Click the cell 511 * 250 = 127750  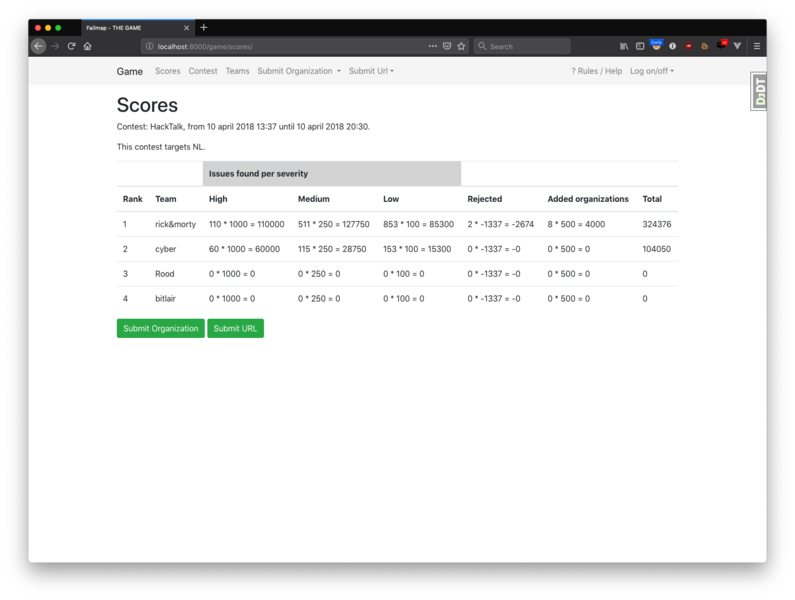click(x=334, y=224)
